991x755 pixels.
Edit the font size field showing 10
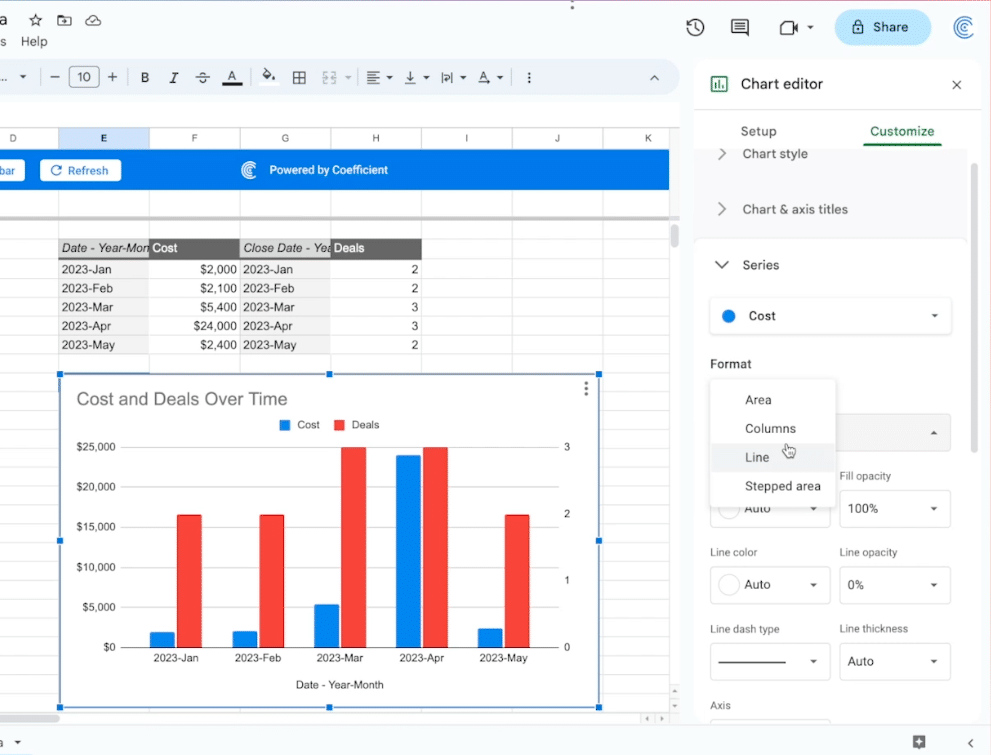click(84, 77)
